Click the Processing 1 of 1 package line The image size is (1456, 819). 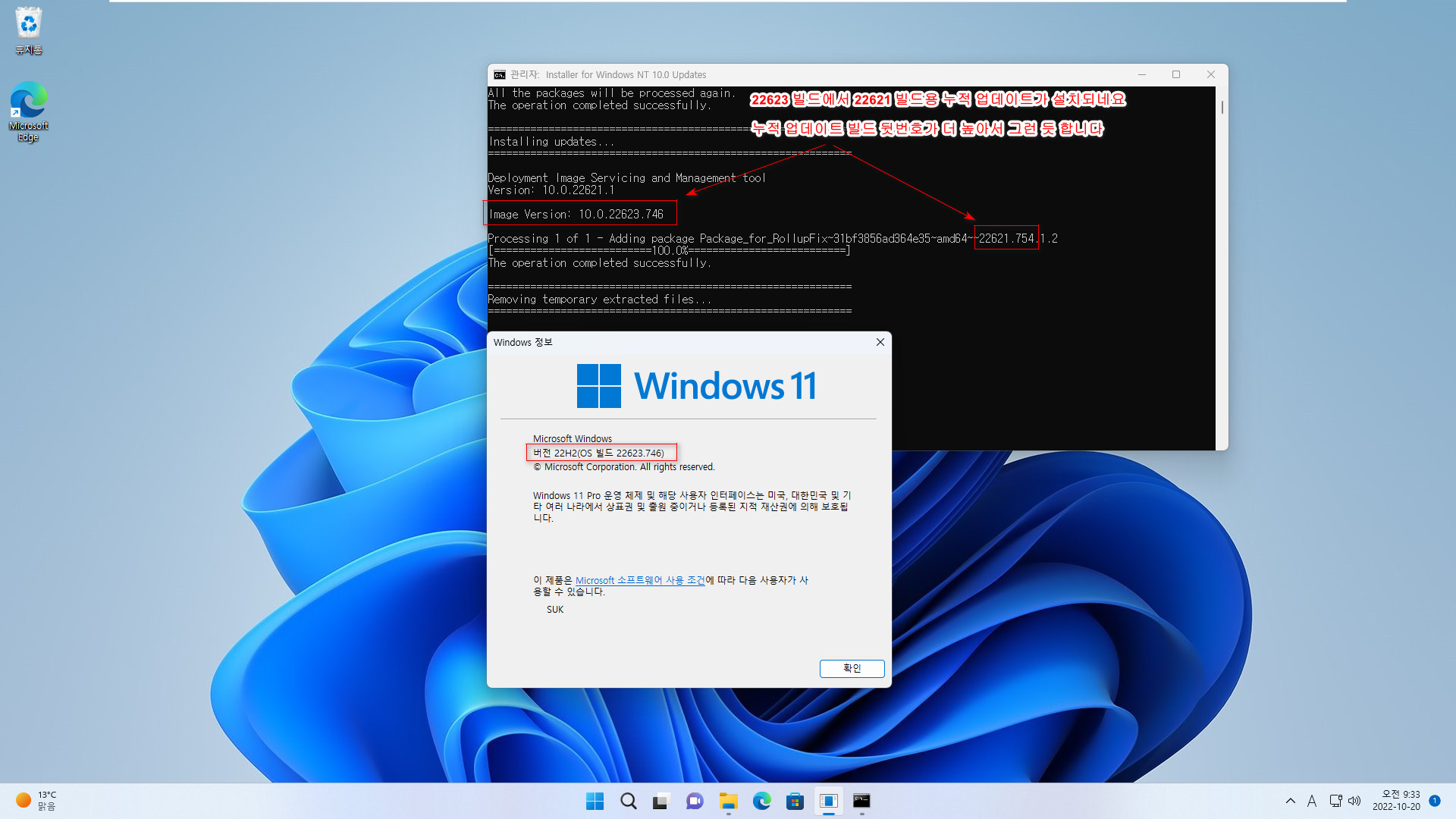[773, 239]
